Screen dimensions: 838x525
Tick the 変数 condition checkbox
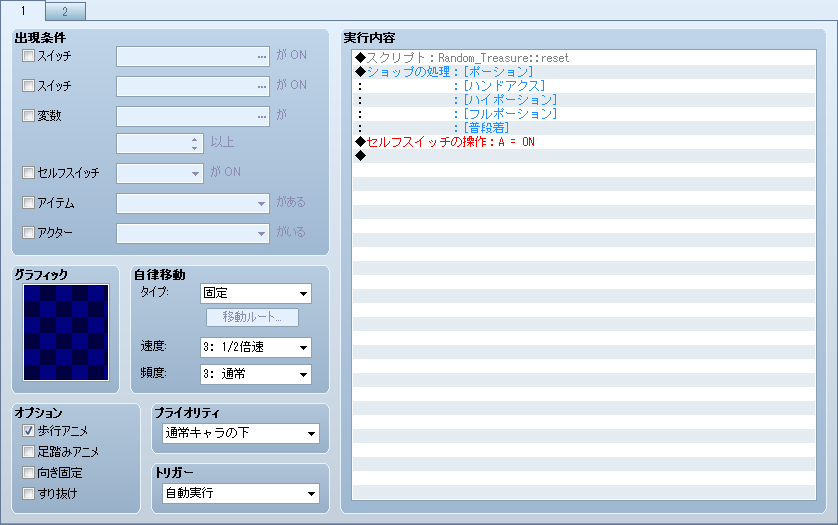28,115
